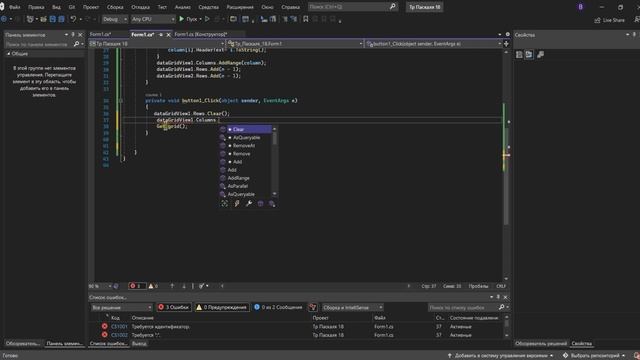Open the Сборка menu
640x360 pixels.
[115, 7]
